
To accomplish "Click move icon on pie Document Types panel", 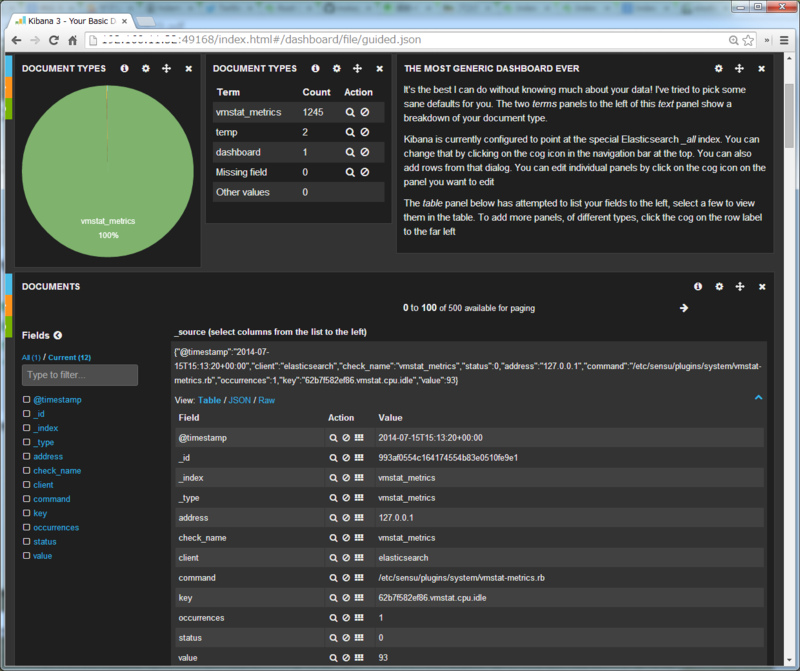I will pos(166,68).
